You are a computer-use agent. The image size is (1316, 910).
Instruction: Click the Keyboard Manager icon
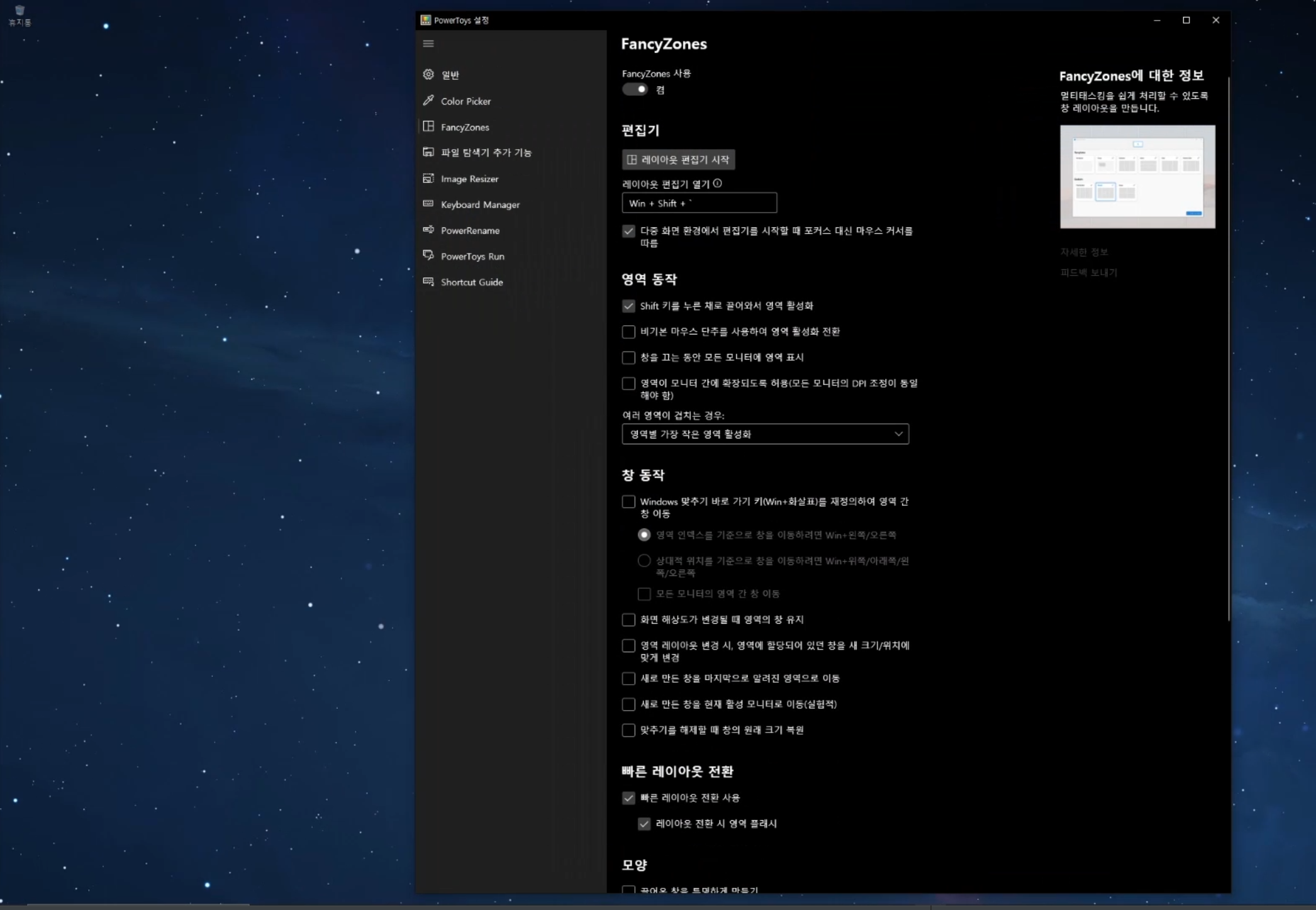click(x=428, y=204)
